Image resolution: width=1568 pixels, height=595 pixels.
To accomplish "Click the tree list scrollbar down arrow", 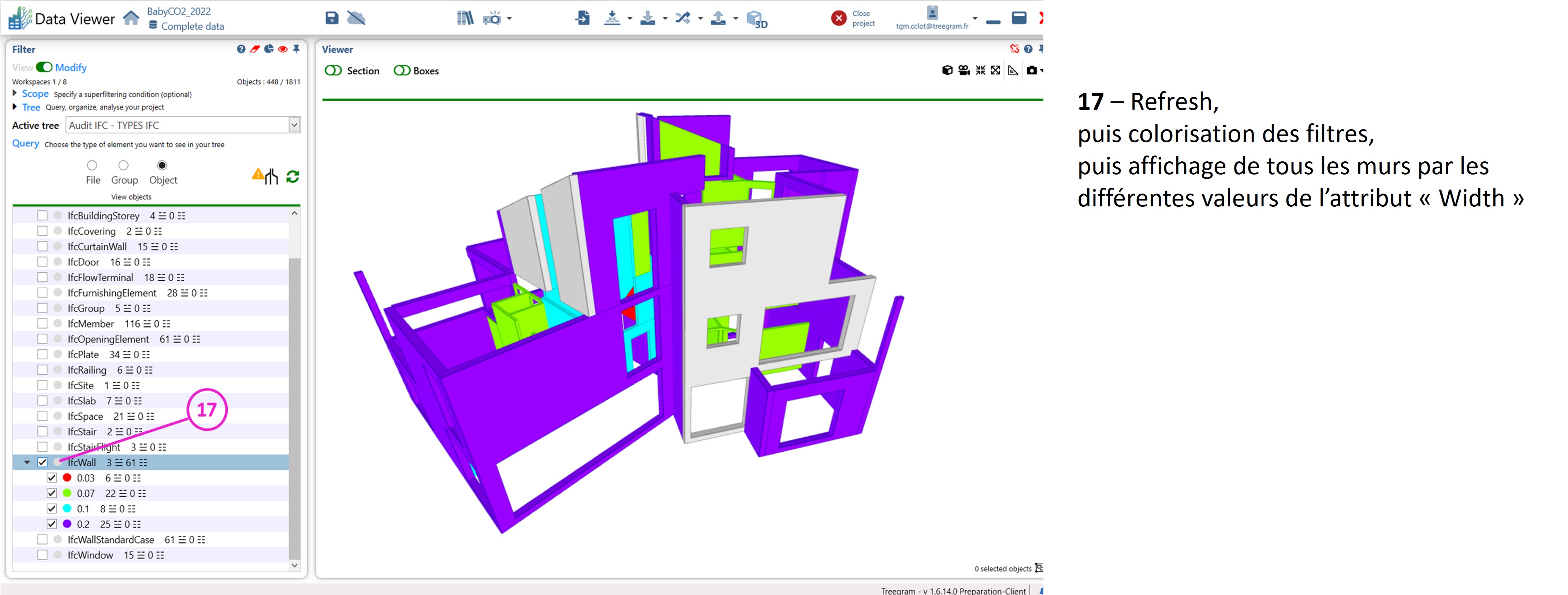I will (295, 565).
